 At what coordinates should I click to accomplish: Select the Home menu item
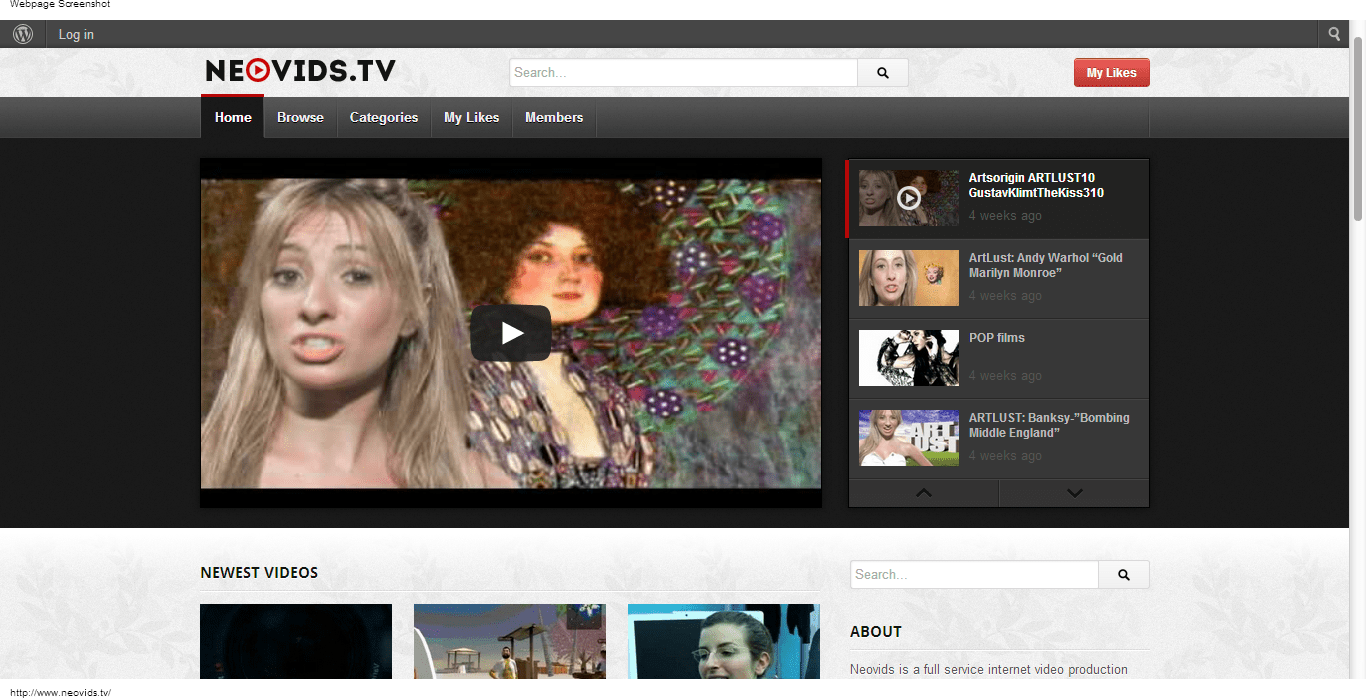pyautogui.click(x=233, y=117)
